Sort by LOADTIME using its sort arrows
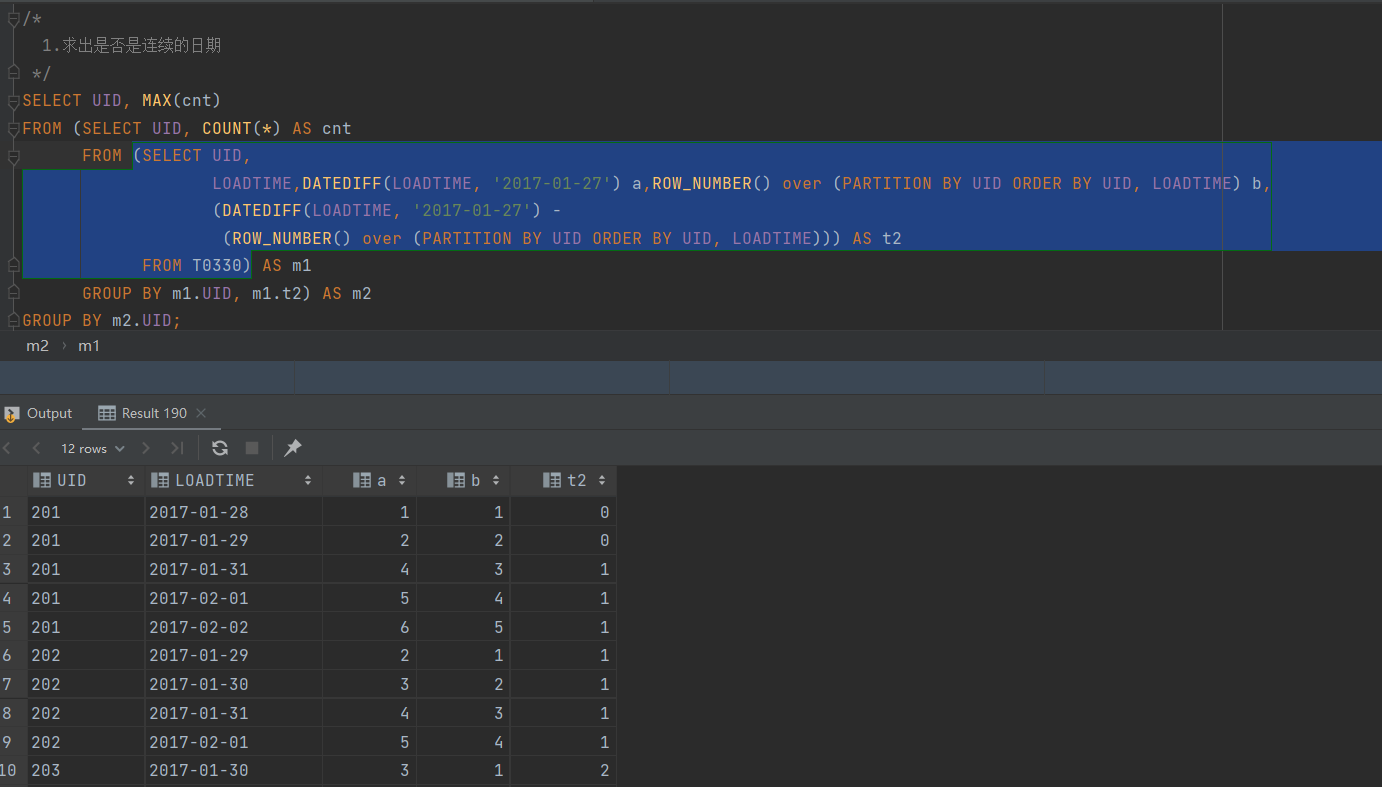This screenshot has width=1382, height=787. [x=308, y=481]
